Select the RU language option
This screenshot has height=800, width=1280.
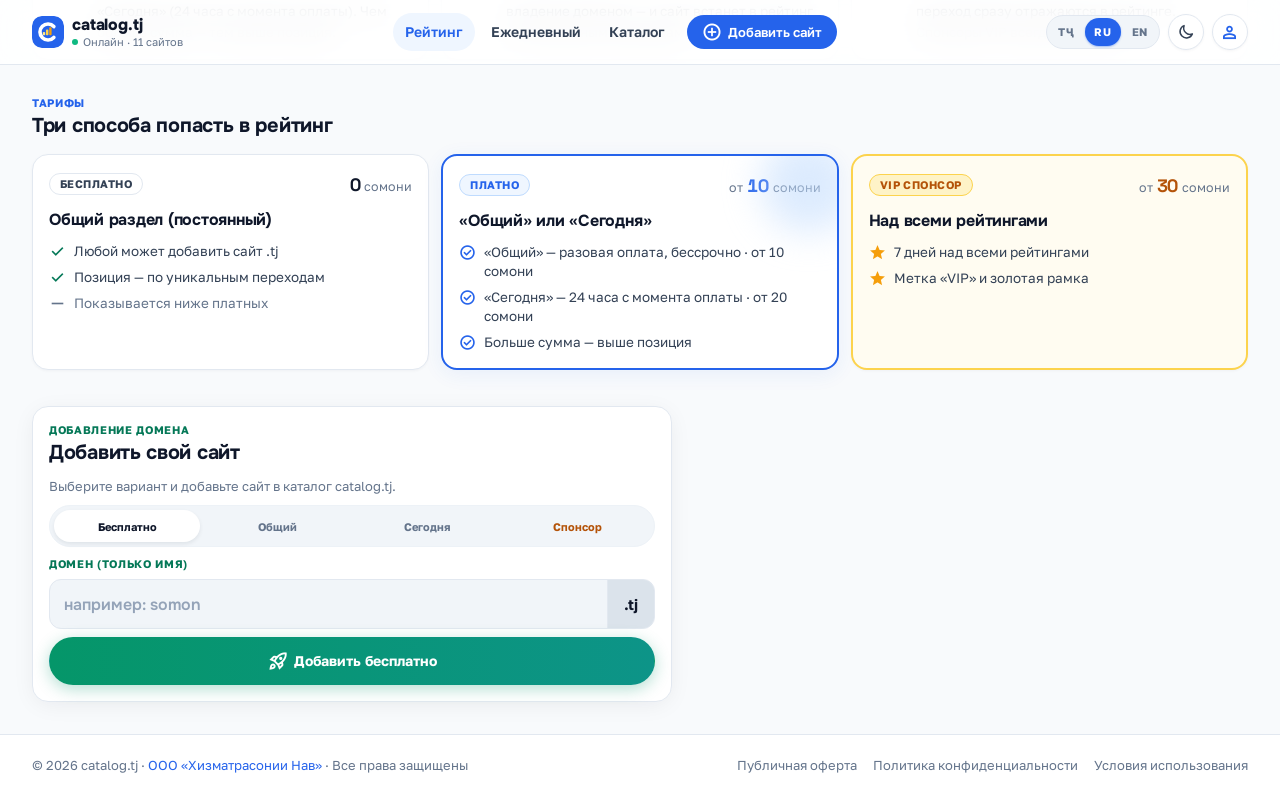pos(1103,32)
